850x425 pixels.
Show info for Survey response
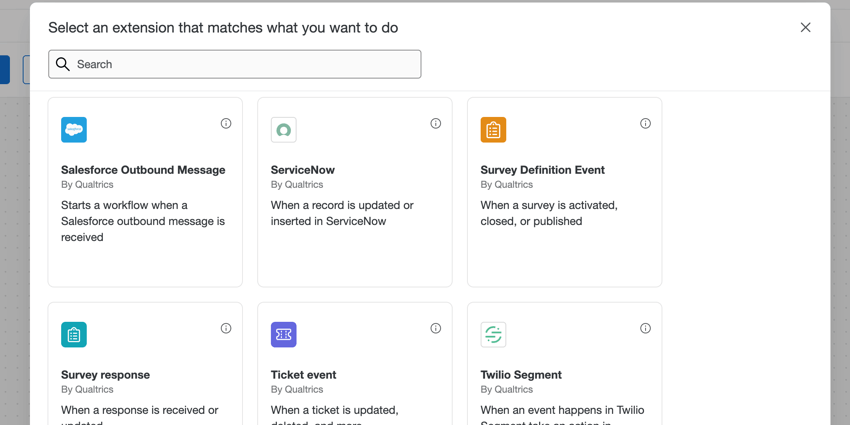click(226, 328)
